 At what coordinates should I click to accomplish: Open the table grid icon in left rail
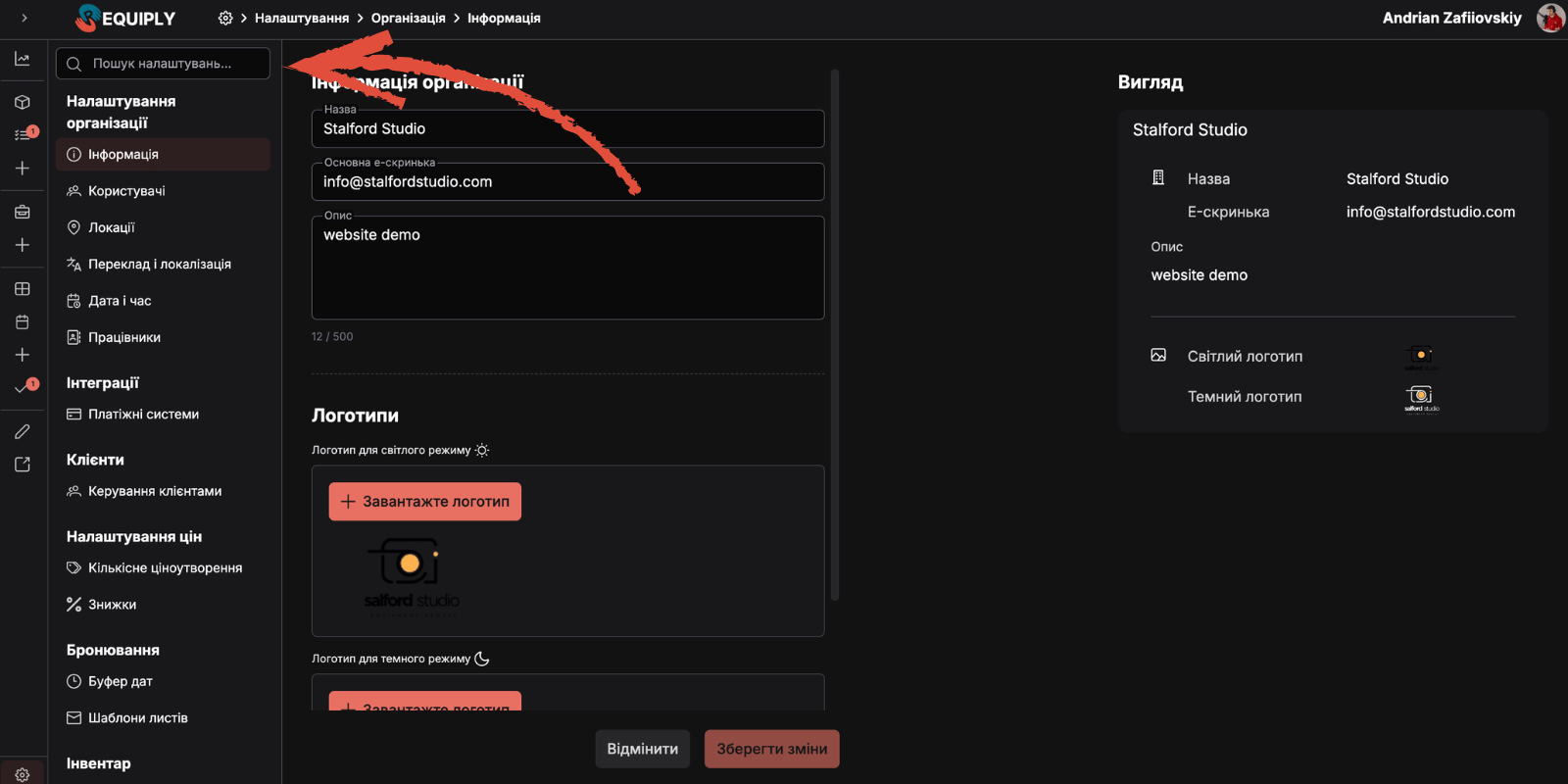(x=23, y=289)
